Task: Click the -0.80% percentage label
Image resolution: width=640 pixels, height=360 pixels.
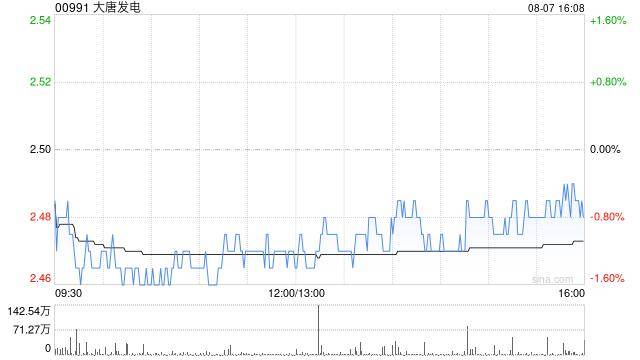Action: point(607,217)
